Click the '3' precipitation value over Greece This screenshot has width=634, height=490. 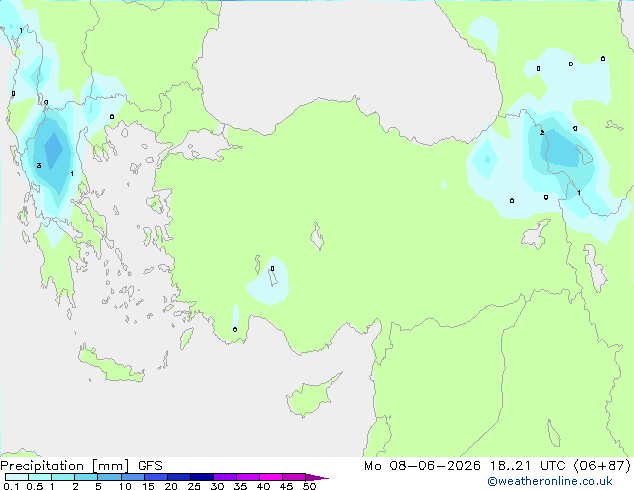point(39,165)
